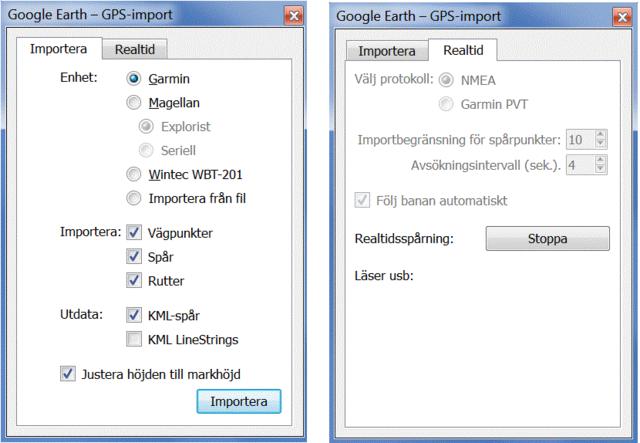Adjust the Importbegränsning för spårpunkter stepper
640x443 pixels.
pos(599,139)
